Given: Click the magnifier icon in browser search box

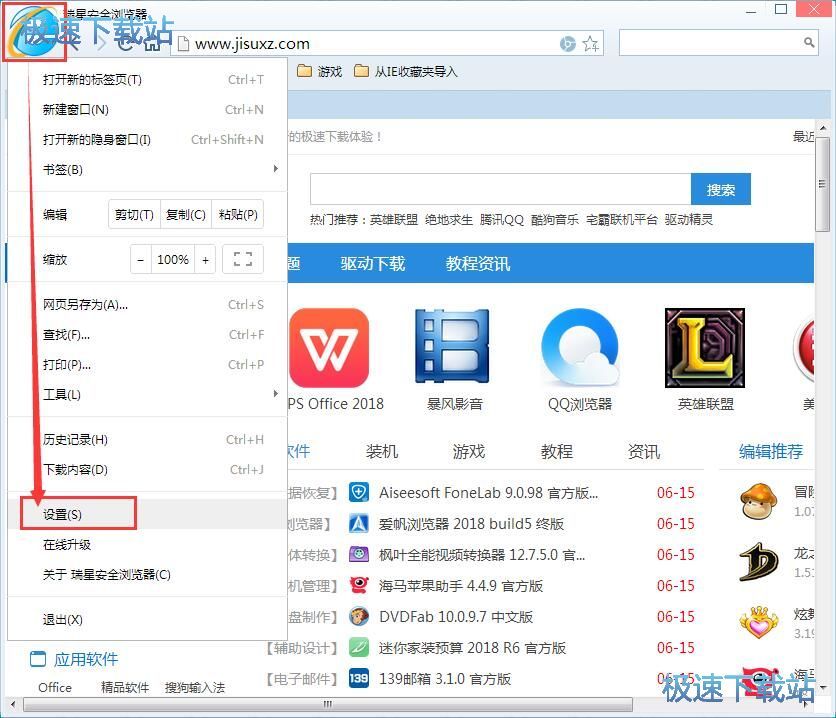Looking at the screenshot, I should pyautogui.click(x=809, y=42).
